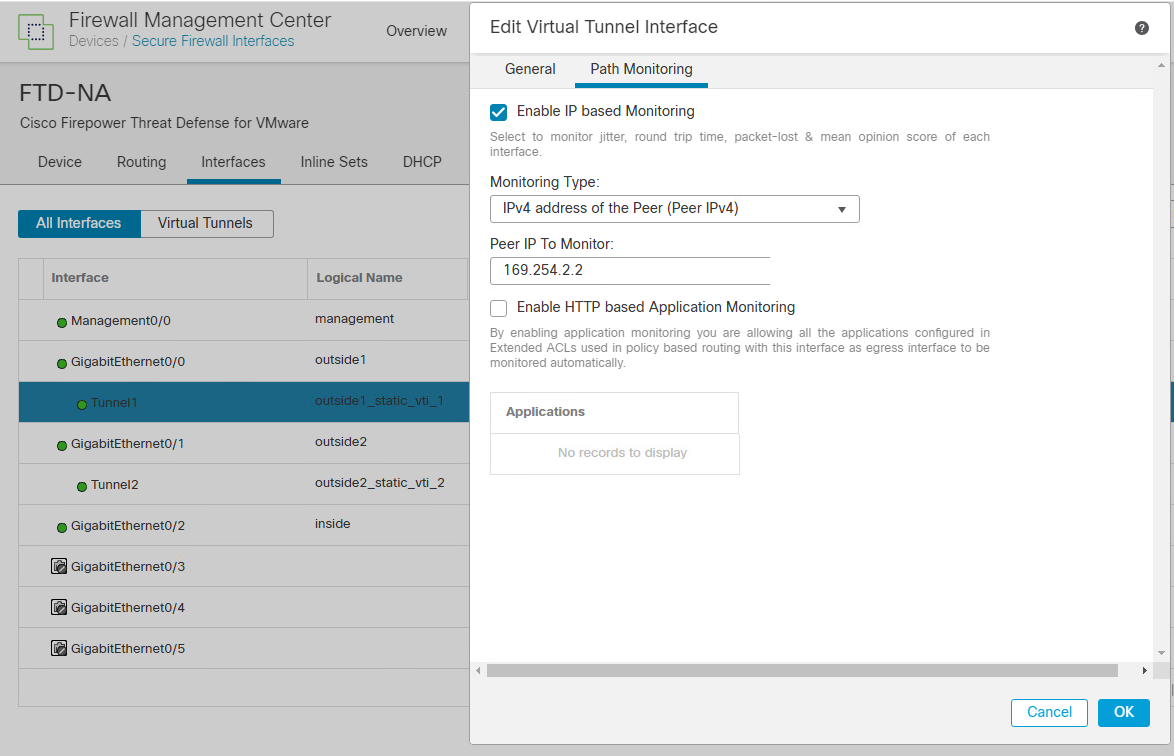Click logical name 'outside2_static_vti_2'
The image size is (1174, 756).
(380, 483)
